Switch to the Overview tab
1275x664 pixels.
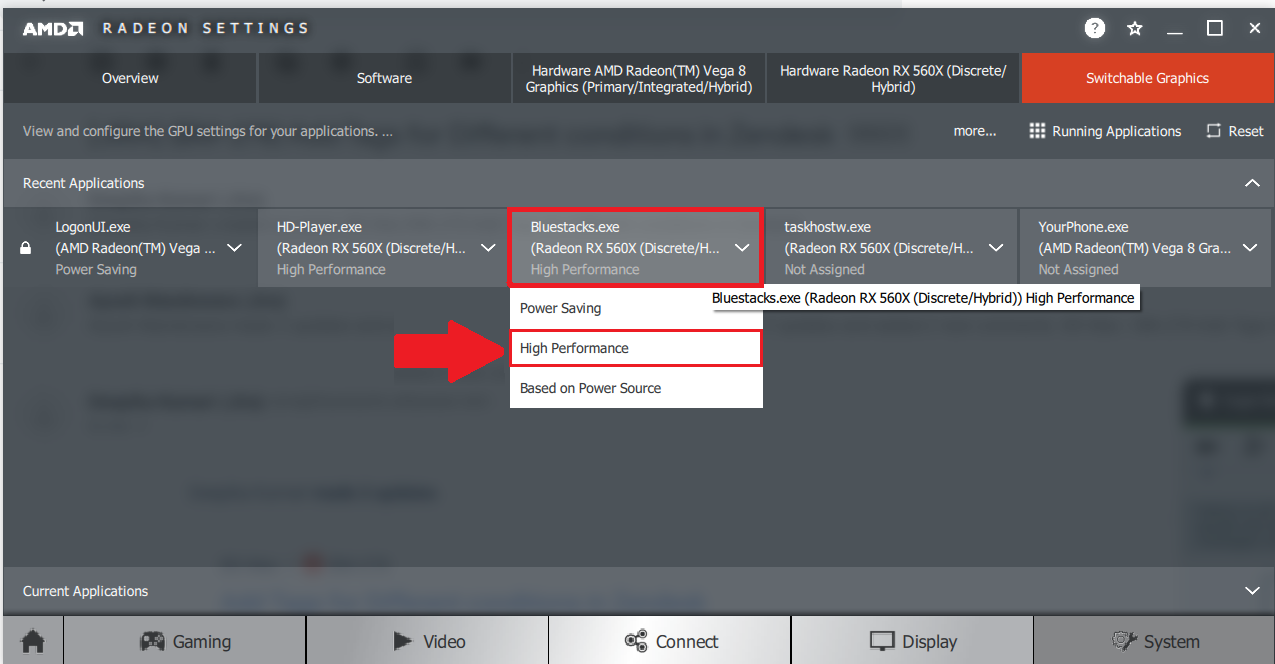pyautogui.click(x=130, y=78)
